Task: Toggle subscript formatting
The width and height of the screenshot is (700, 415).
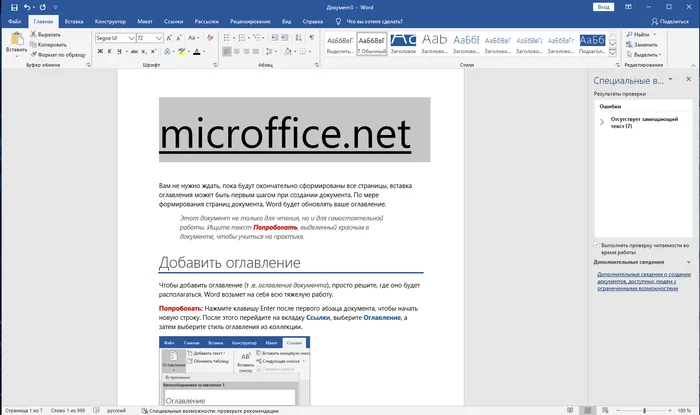Action: click(x=144, y=51)
